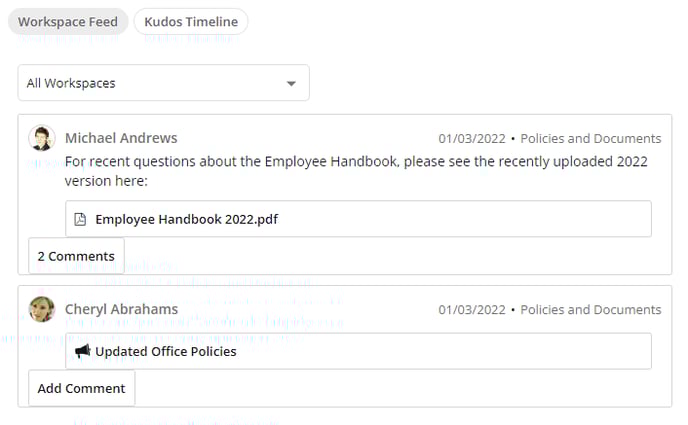Expand the 2 Comments section
This screenshot has height=425, width=688.
[76, 256]
